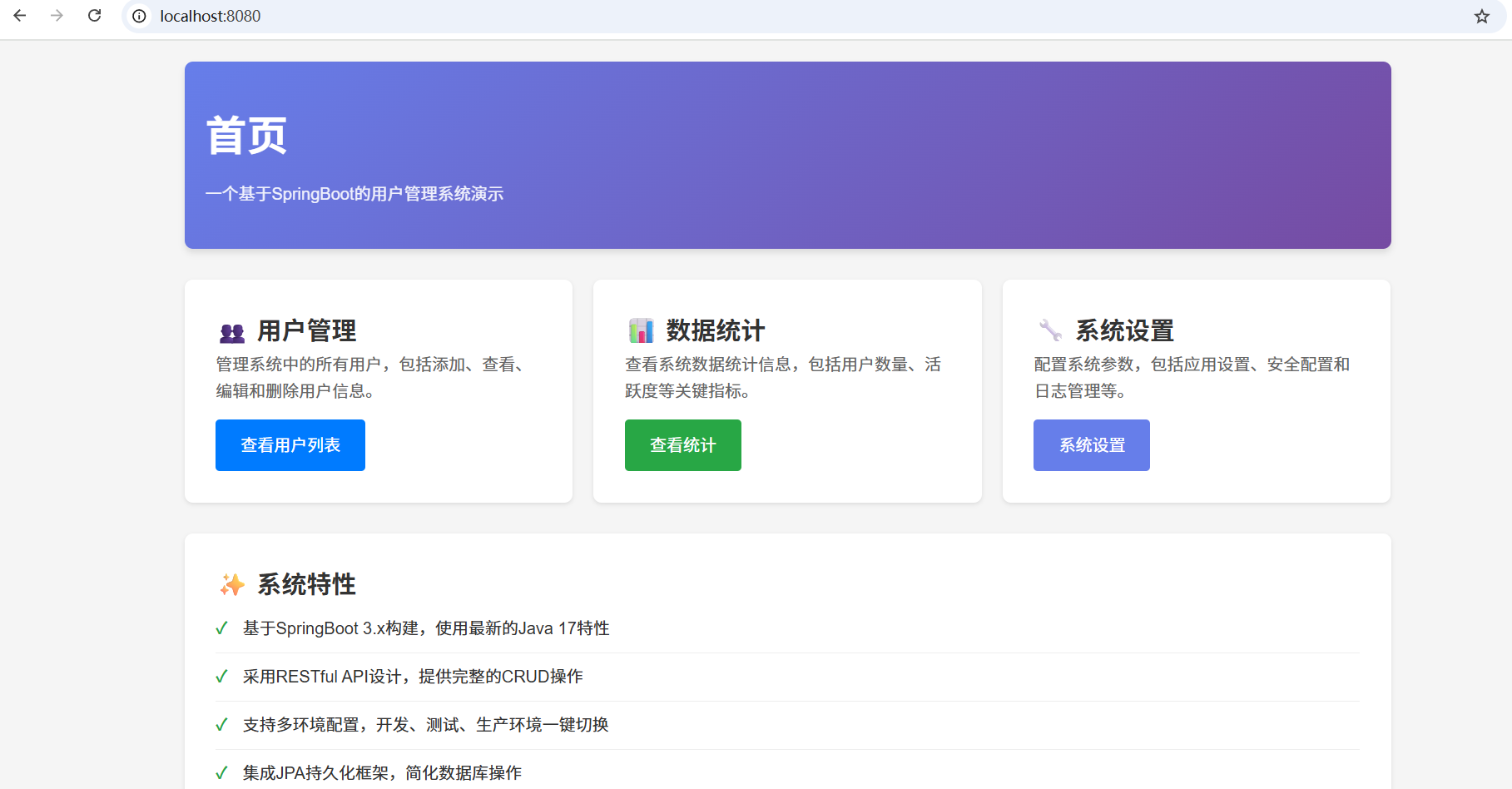This screenshot has width=1512, height=789.
Task: Click the 系统特性 sparkles icon
Action: pyautogui.click(x=230, y=584)
